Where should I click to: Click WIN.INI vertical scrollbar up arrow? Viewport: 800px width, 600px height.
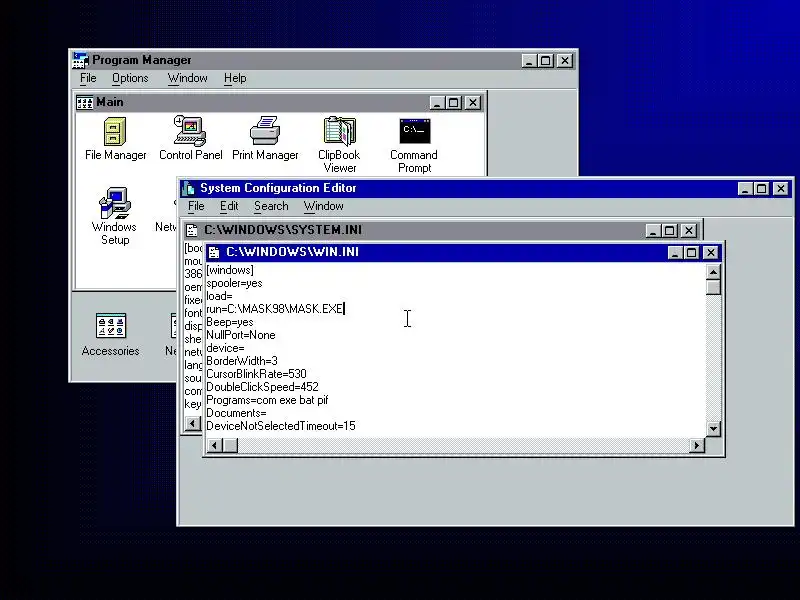tap(713, 272)
